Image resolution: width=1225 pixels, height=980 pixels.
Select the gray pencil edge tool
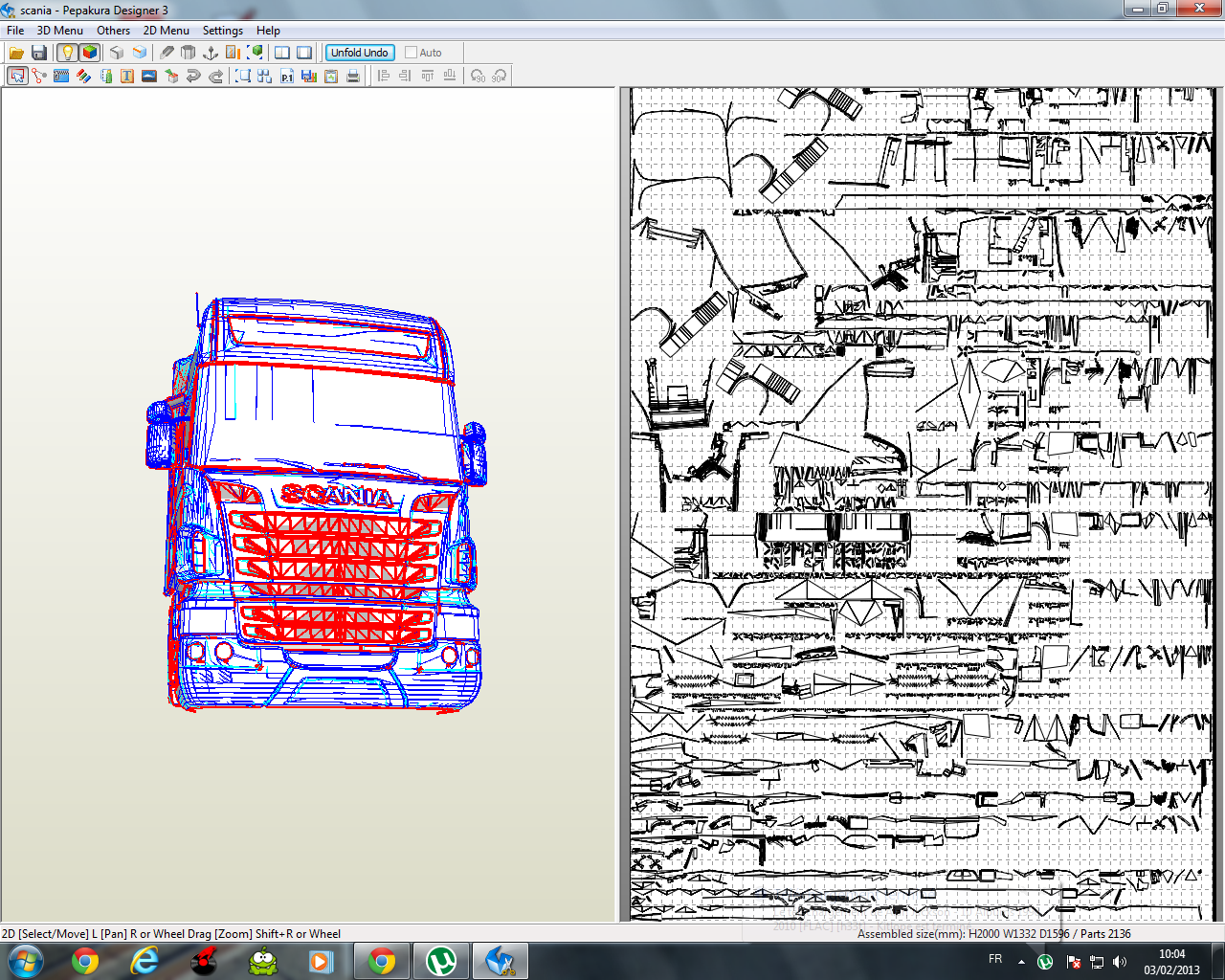point(167,53)
